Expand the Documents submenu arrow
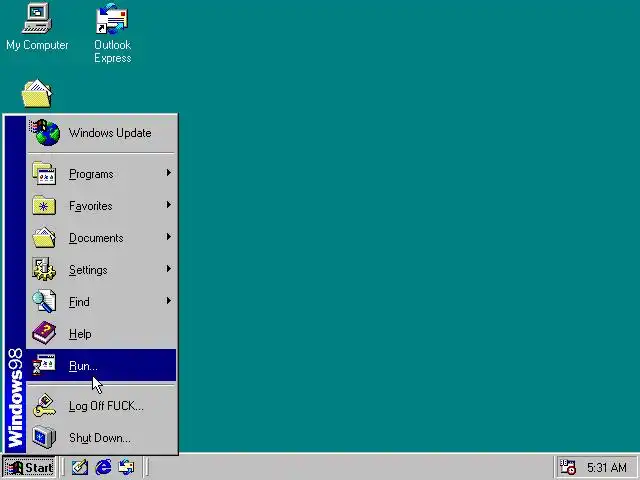This screenshot has height=480, width=640. coord(169,237)
